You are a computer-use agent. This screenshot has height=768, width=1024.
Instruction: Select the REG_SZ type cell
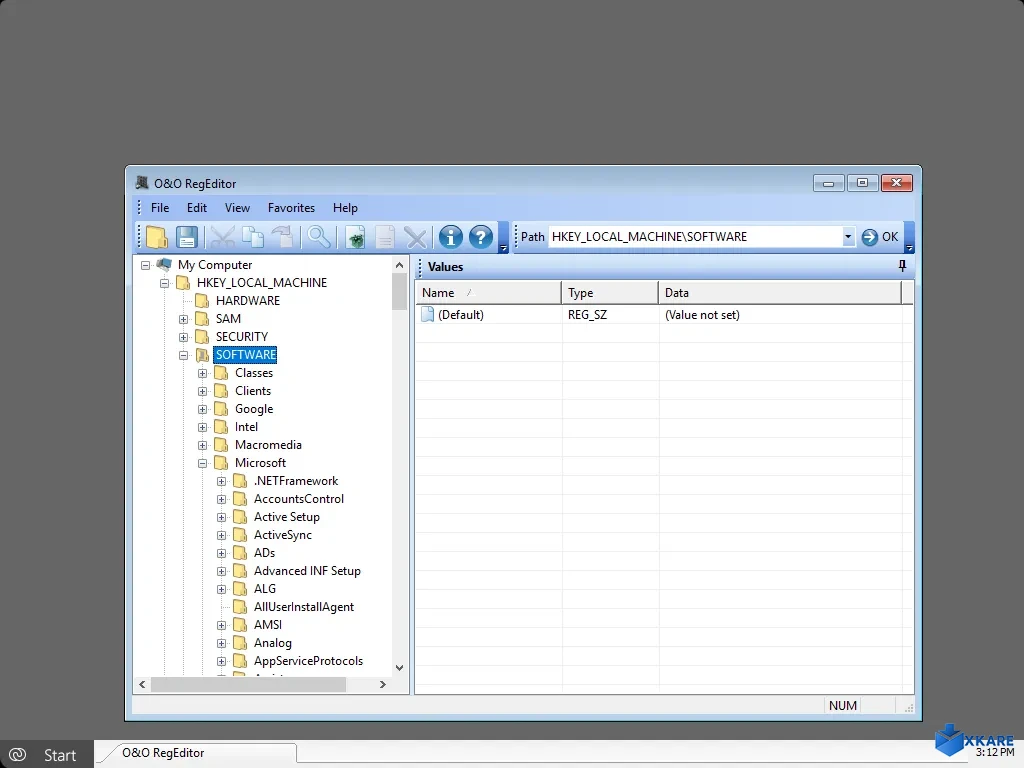pos(587,315)
